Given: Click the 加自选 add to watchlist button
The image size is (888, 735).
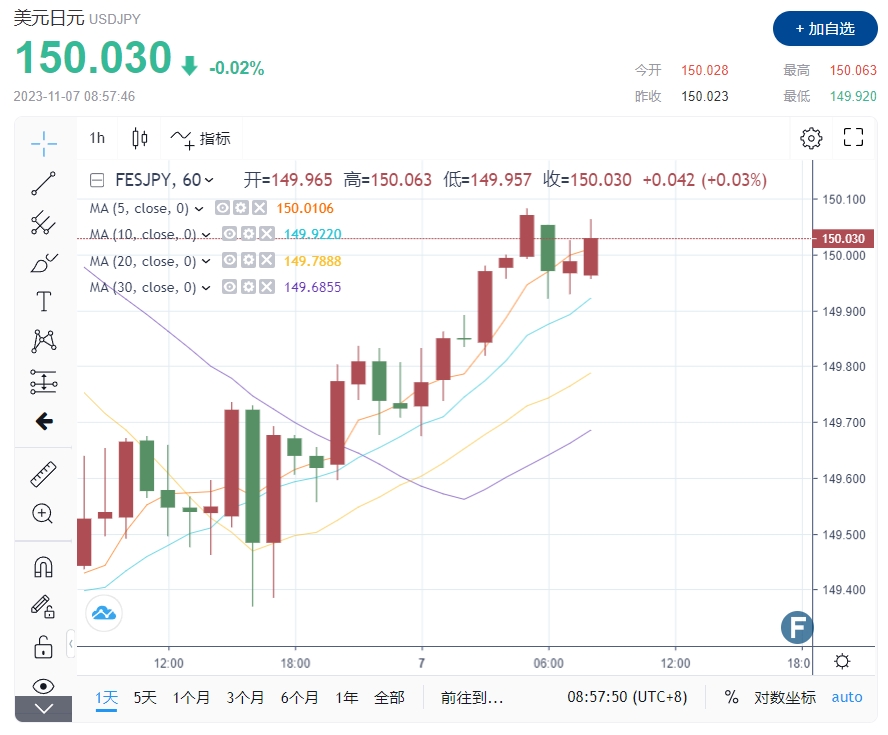Looking at the screenshot, I should (825, 29).
